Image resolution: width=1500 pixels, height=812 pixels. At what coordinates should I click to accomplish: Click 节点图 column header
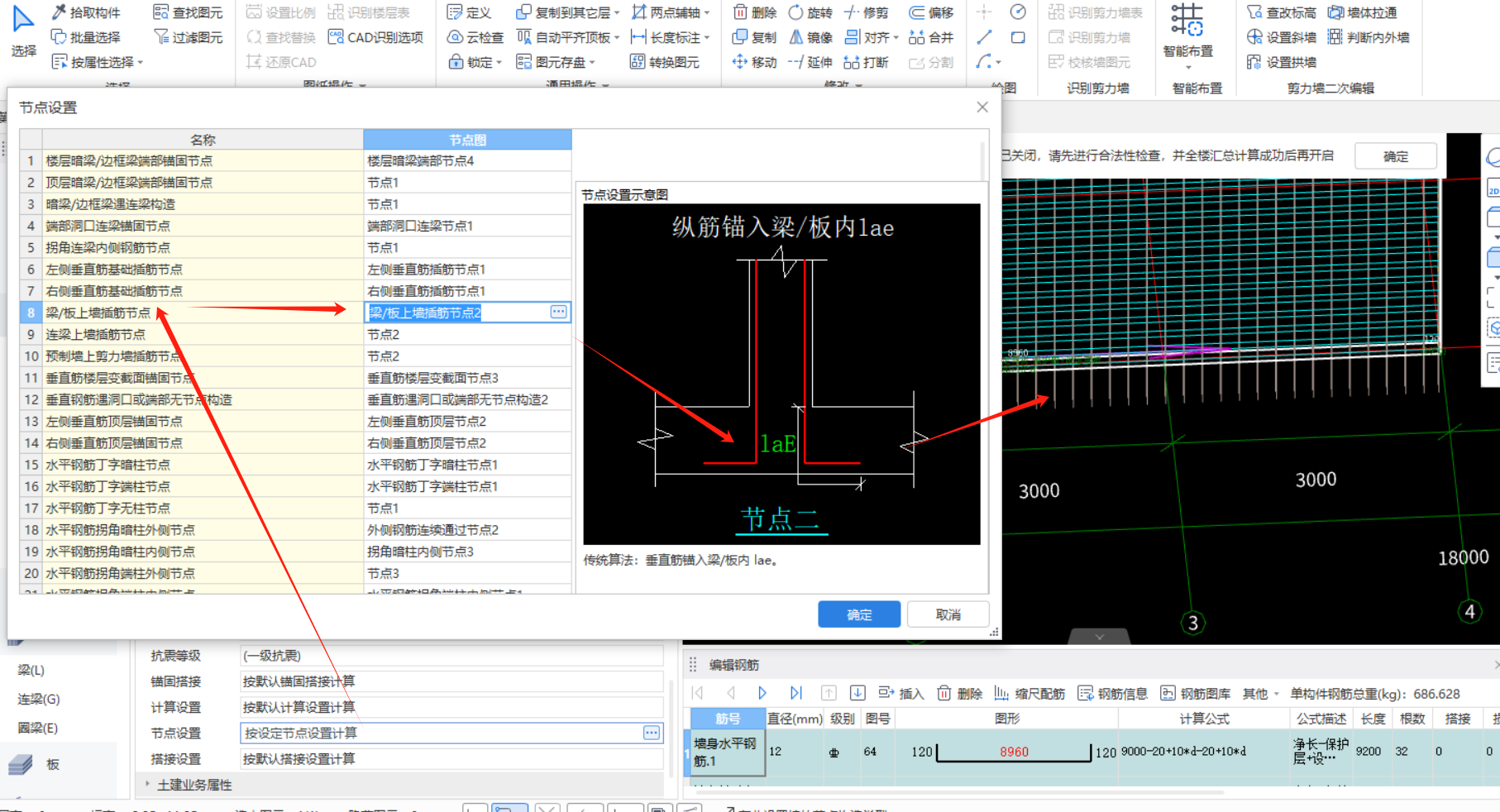point(467,140)
